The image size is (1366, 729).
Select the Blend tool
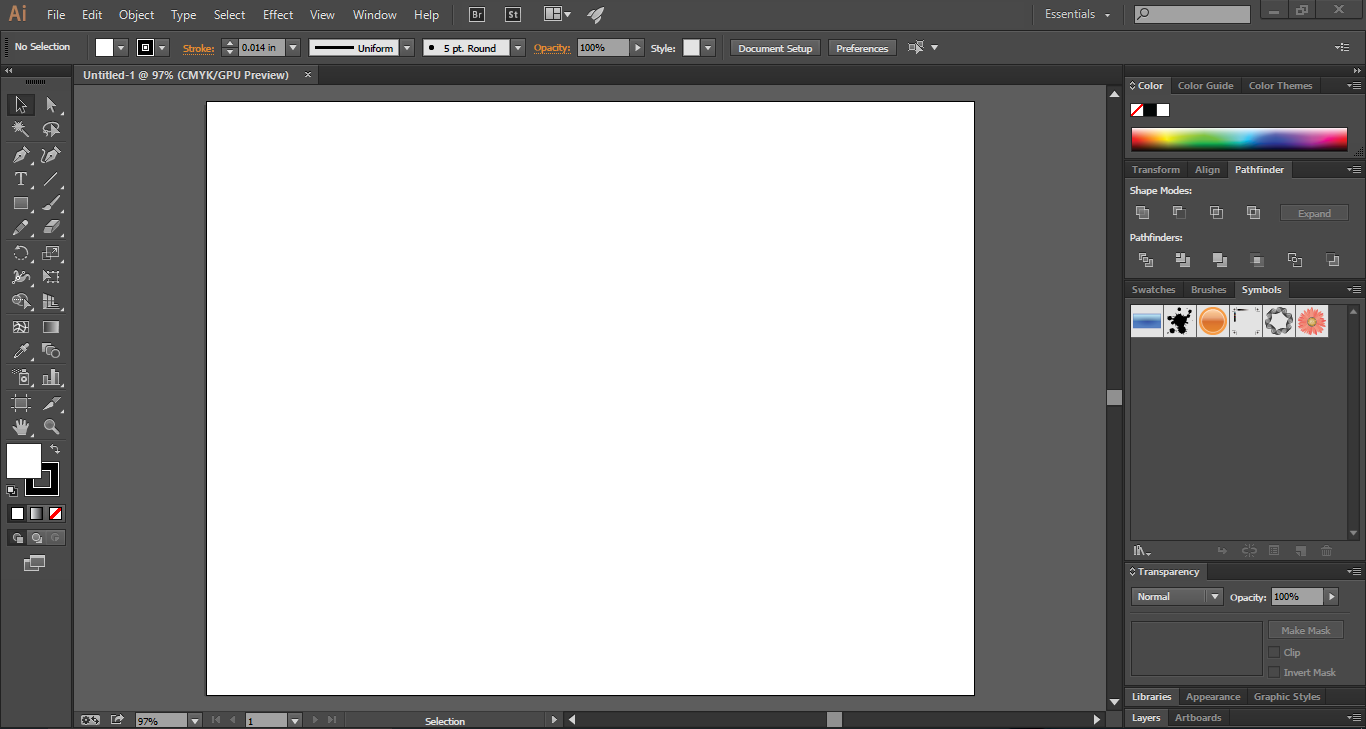click(x=52, y=351)
